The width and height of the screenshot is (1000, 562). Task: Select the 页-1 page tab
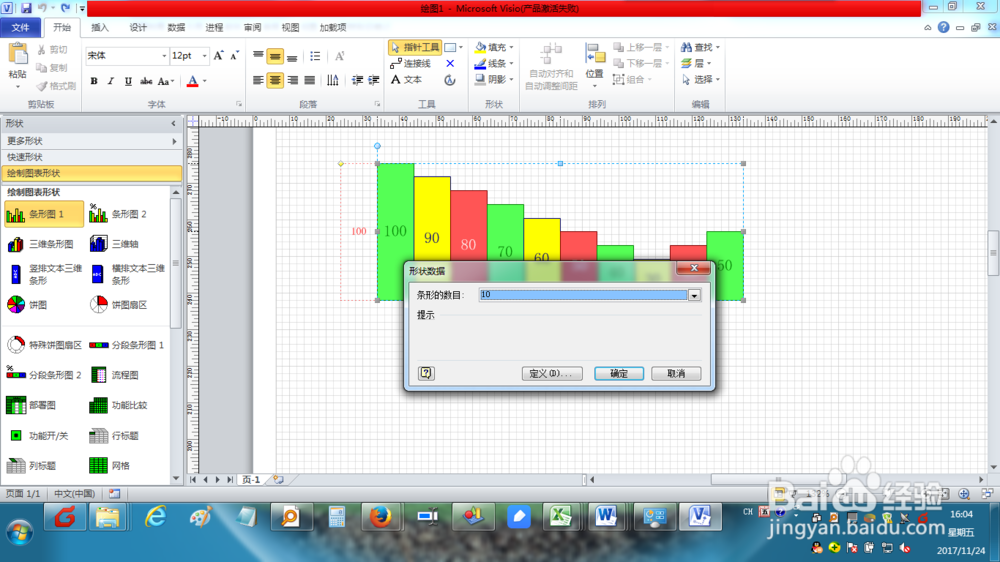coord(251,480)
